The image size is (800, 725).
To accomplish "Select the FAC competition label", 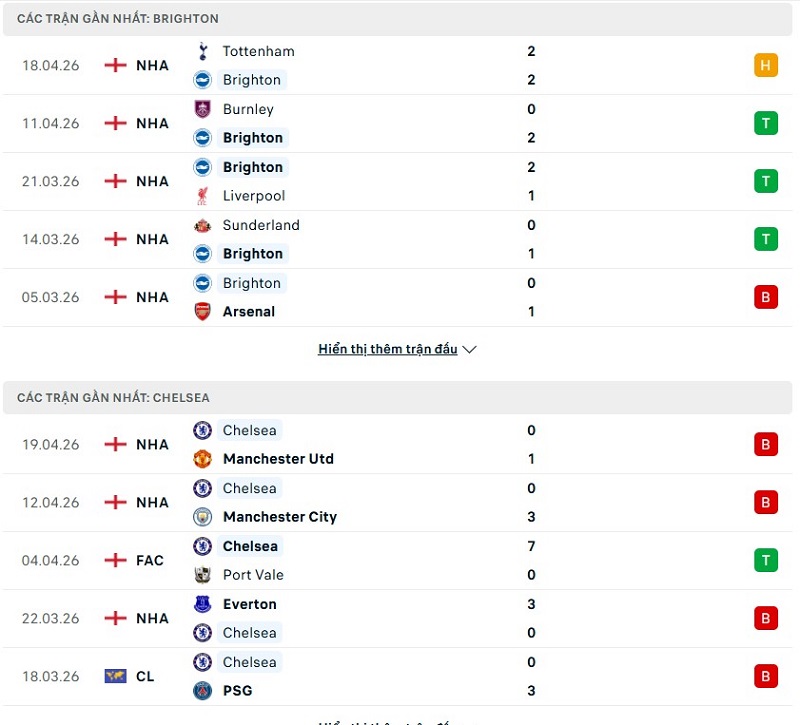I will pos(150,561).
